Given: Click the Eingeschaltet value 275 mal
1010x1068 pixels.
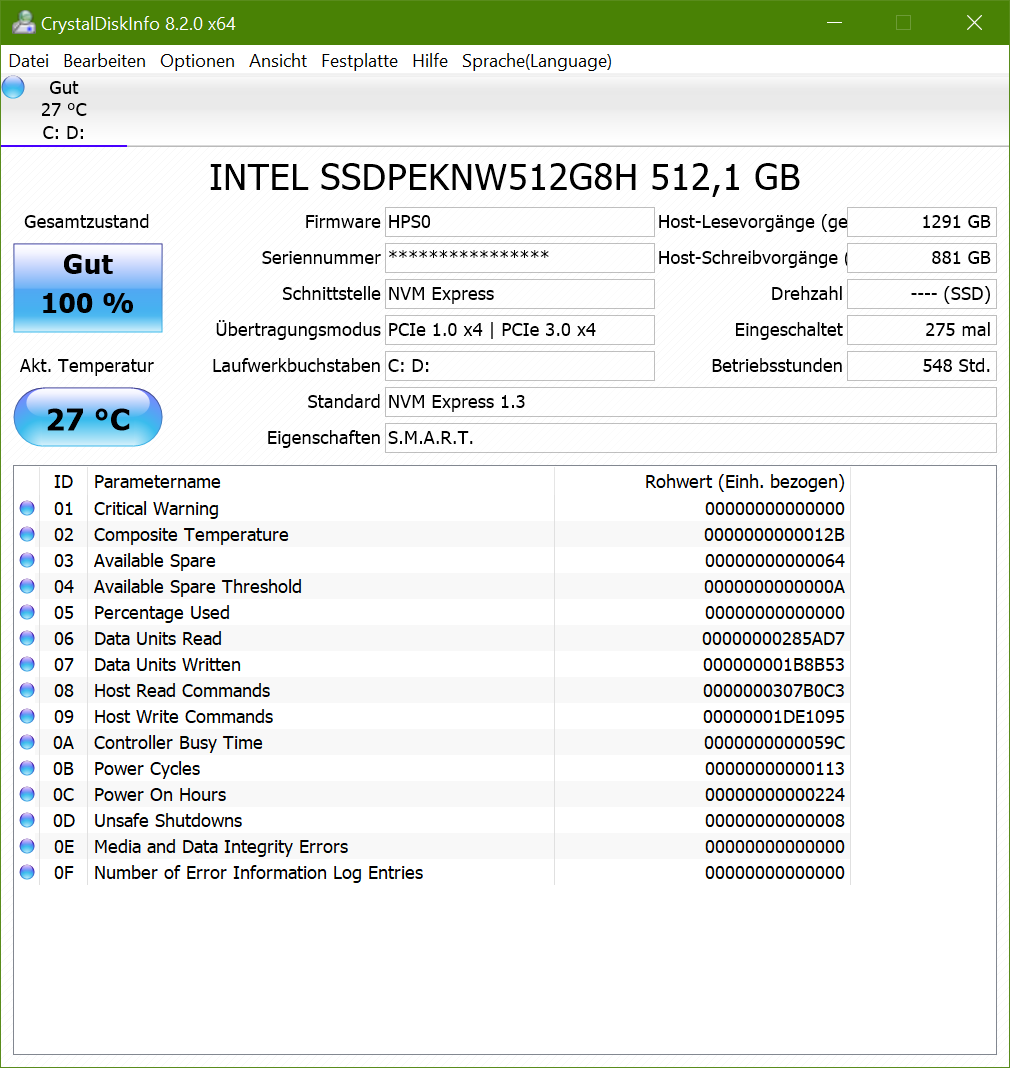Looking at the screenshot, I should tap(922, 330).
